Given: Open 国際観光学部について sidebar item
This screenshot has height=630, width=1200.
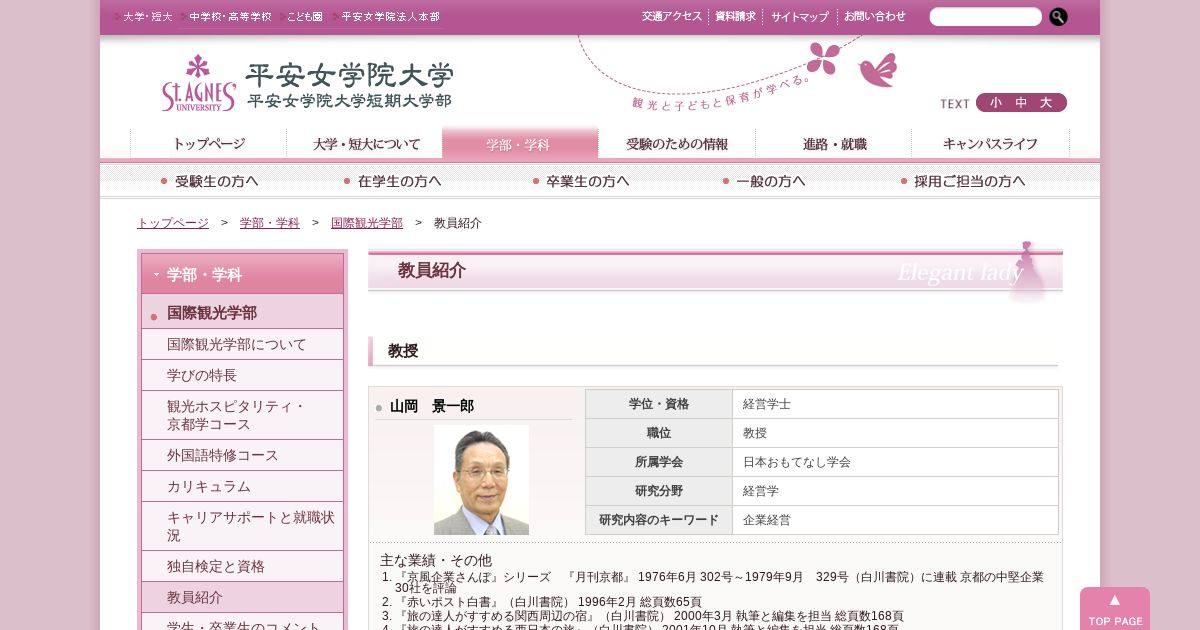Looking at the screenshot, I should pos(242,344).
